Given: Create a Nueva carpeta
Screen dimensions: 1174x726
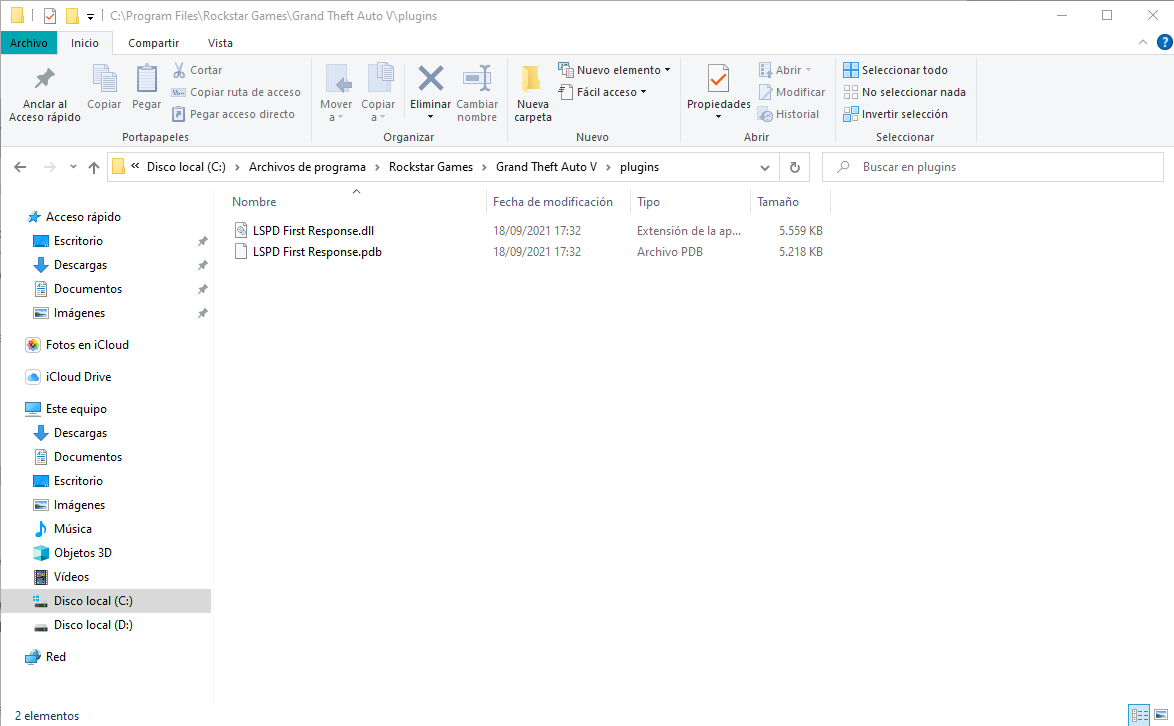Looking at the screenshot, I should click(x=532, y=94).
